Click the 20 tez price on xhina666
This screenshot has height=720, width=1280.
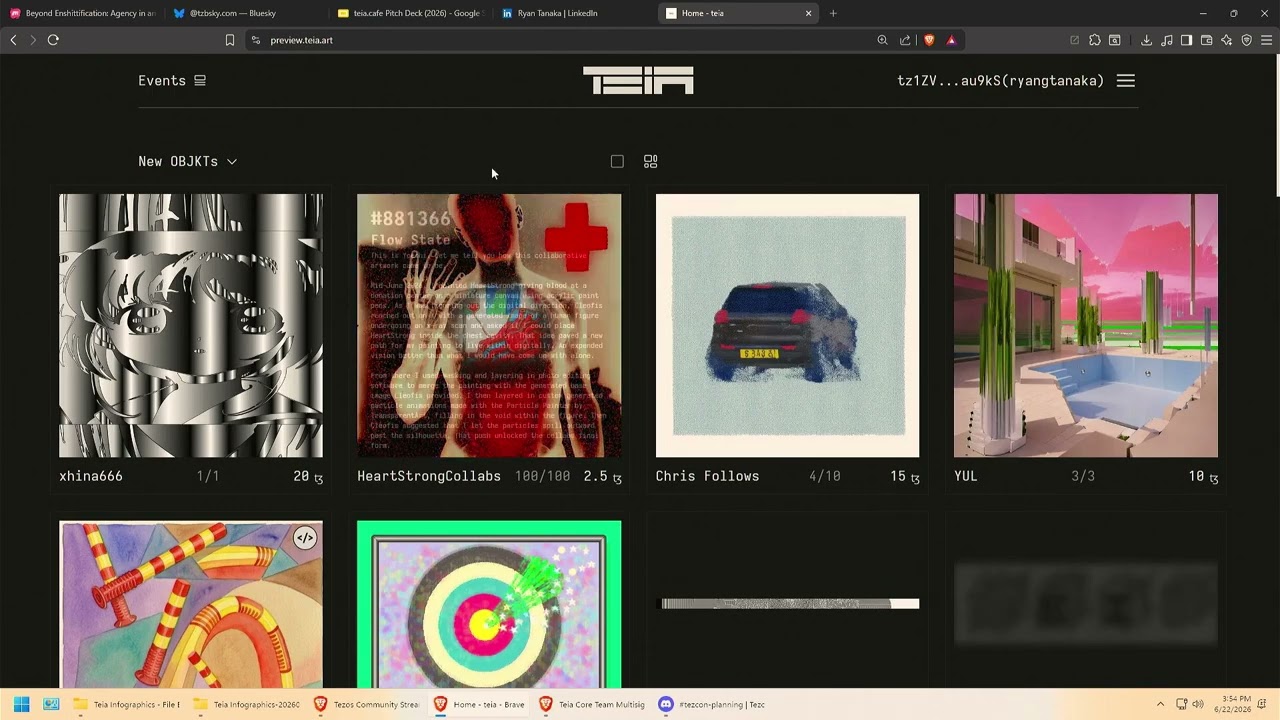coord(308,477)
